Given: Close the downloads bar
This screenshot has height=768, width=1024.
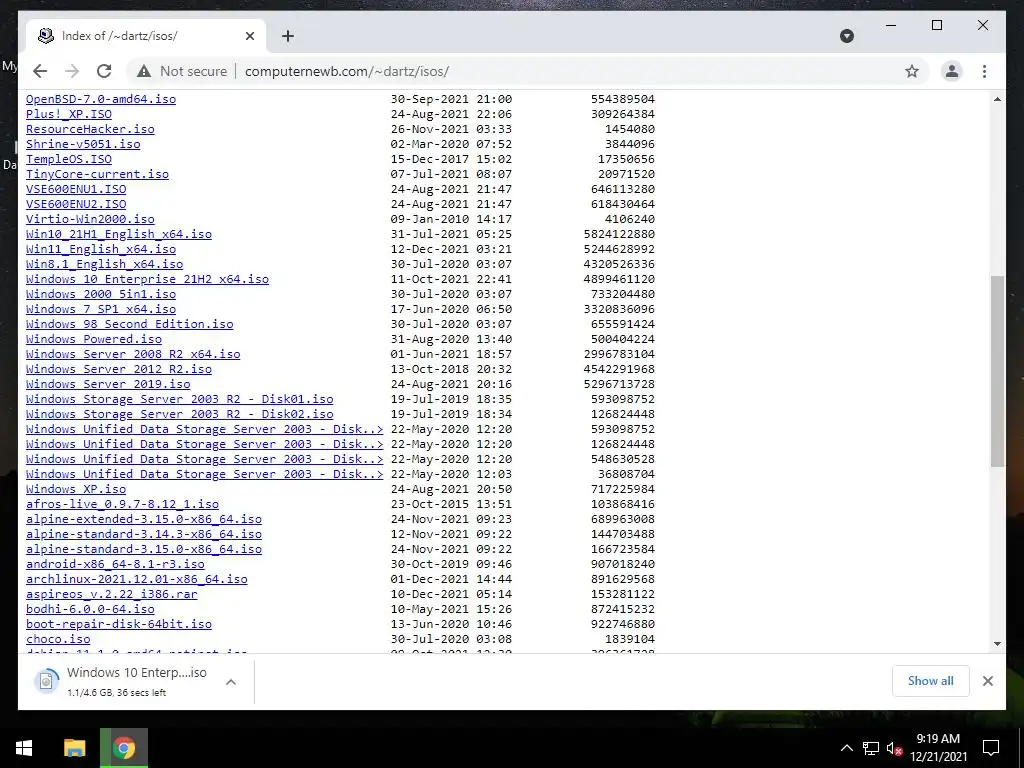Looking at the screenshot, I should click(x=987, y=681).
